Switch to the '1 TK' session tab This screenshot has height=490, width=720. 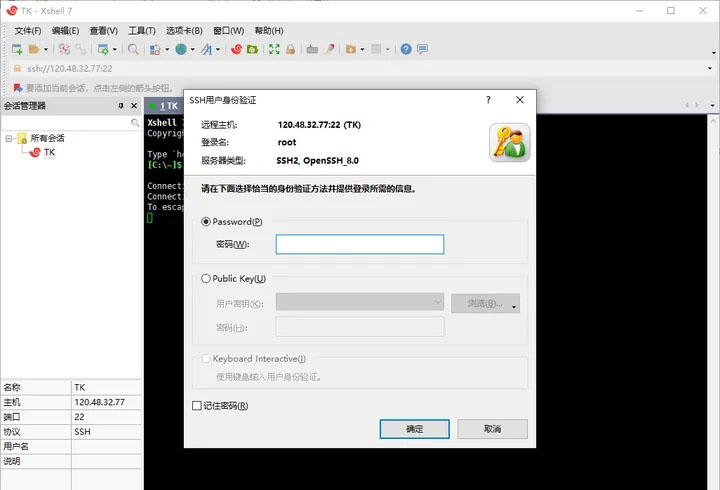[164, 106]
